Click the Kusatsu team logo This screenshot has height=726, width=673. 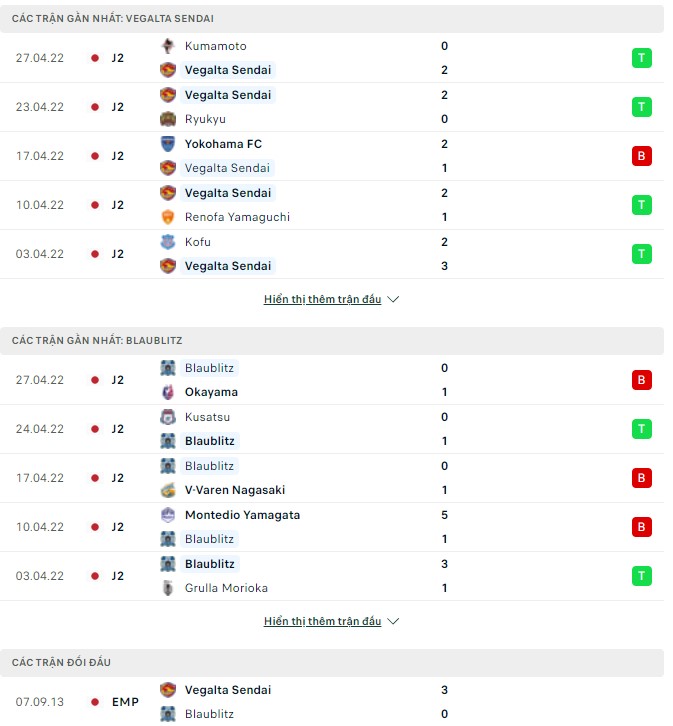click(x=168, y=417)
